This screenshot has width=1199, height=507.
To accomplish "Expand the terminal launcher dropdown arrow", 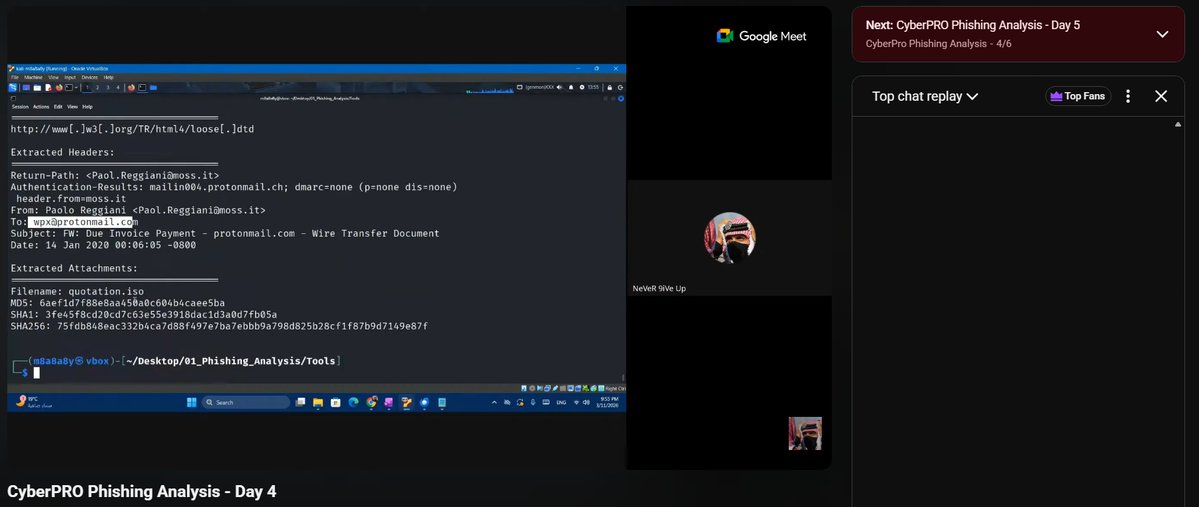I will [76, 88].
